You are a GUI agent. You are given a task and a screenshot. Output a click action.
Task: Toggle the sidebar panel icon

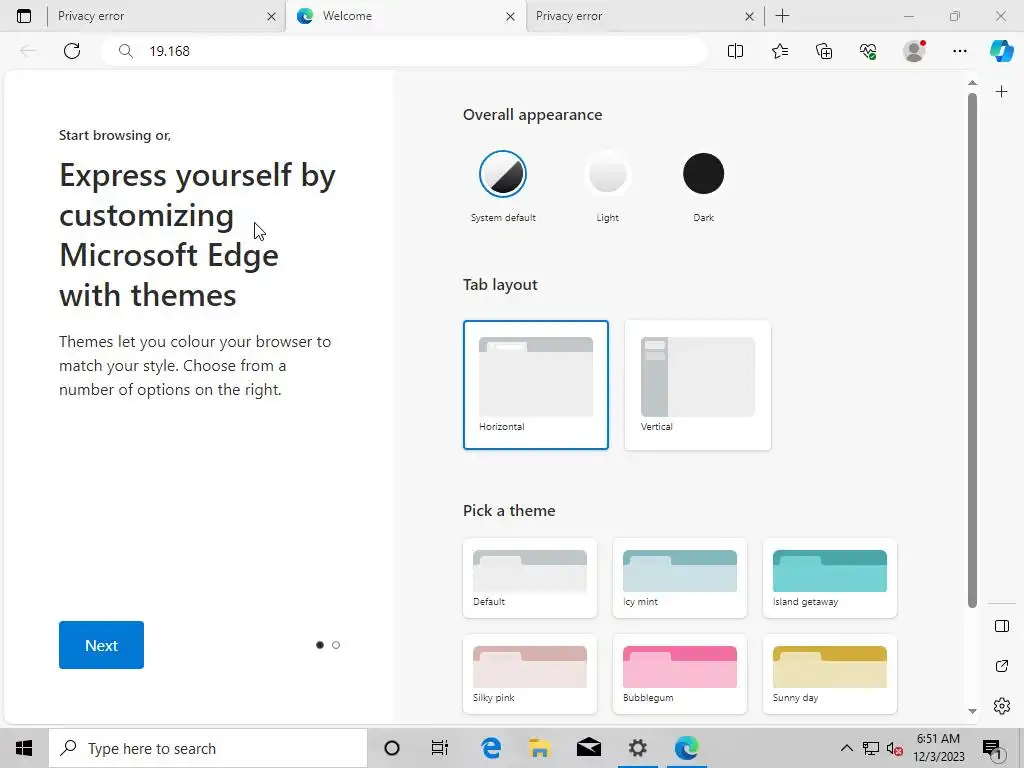tap(1001, 626)
